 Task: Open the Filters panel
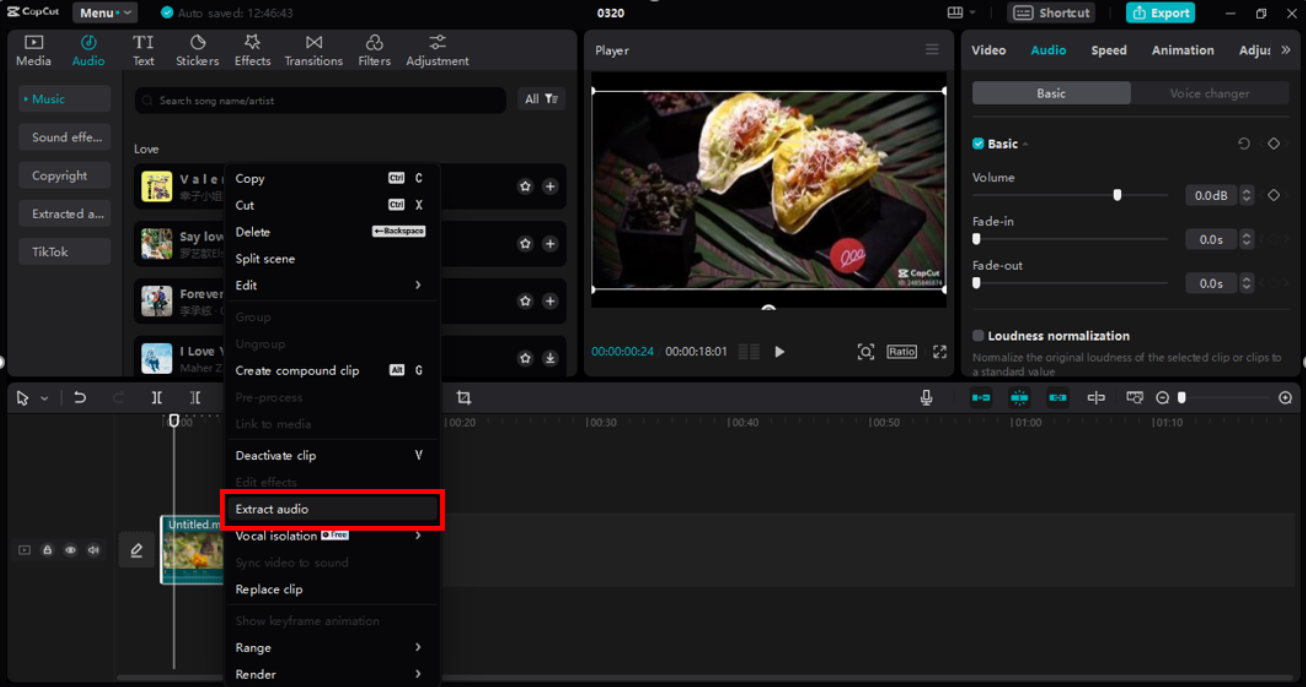tap(374, 50)
